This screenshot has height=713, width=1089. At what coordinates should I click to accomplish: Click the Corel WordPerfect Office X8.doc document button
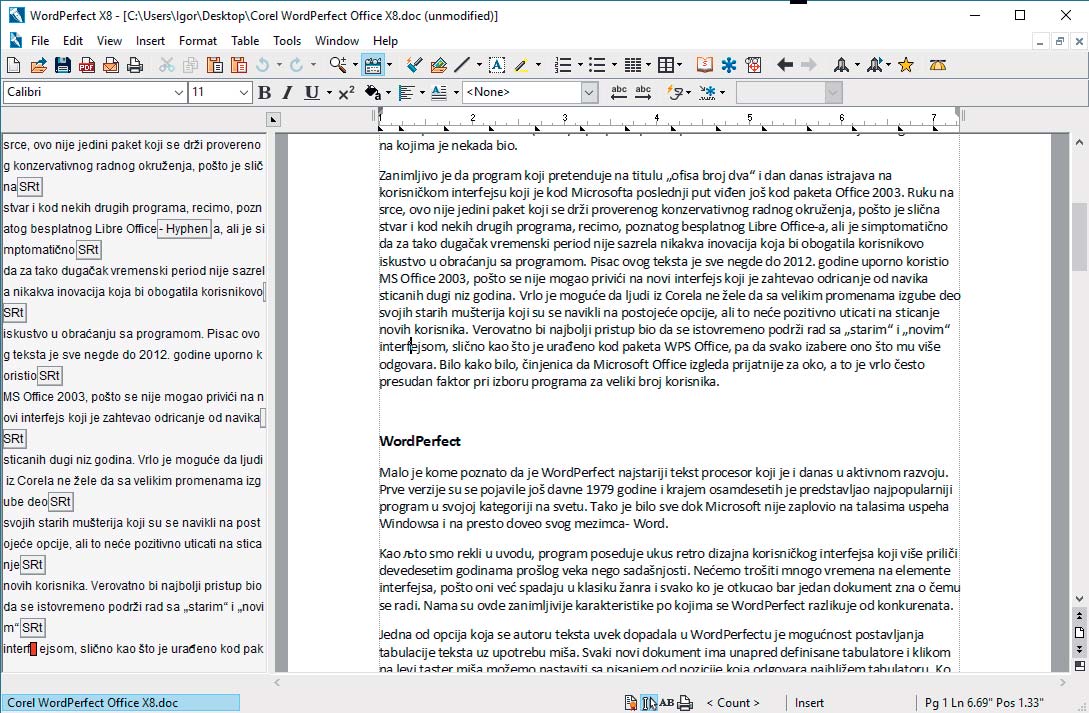pos(121,703)
